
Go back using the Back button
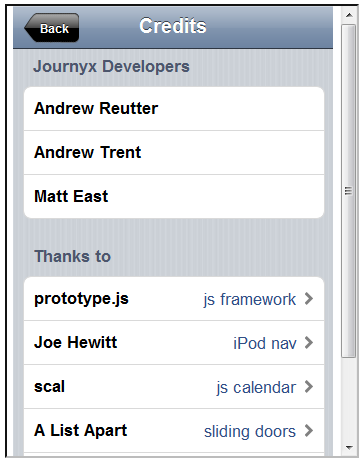coord(52,28)
